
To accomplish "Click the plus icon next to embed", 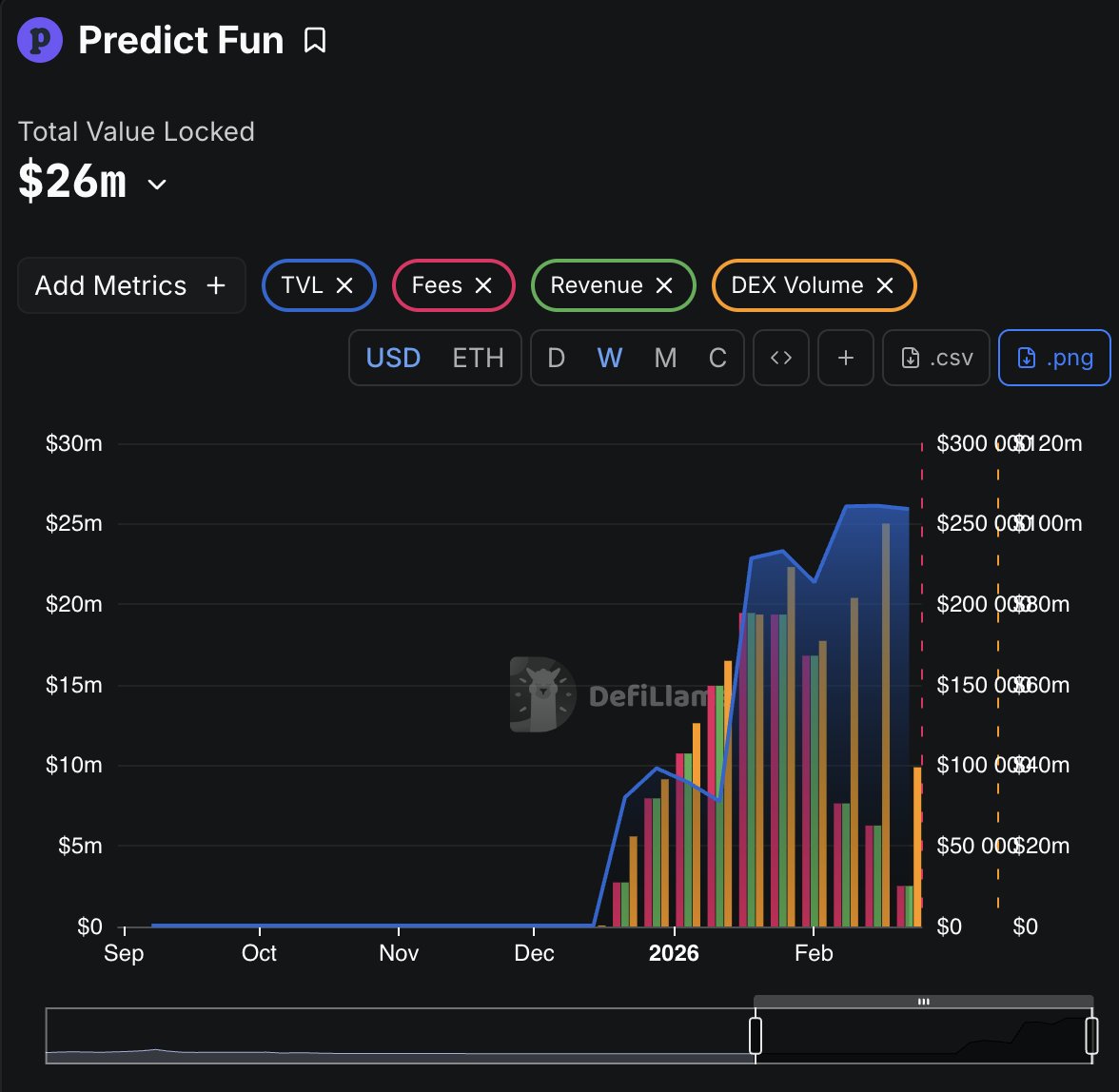I will [846, 358].
